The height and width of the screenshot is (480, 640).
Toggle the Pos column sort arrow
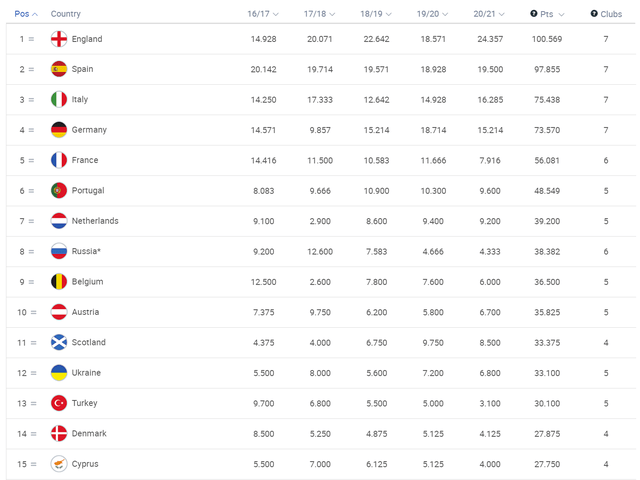pyautogui.click(x=35, y=14)
